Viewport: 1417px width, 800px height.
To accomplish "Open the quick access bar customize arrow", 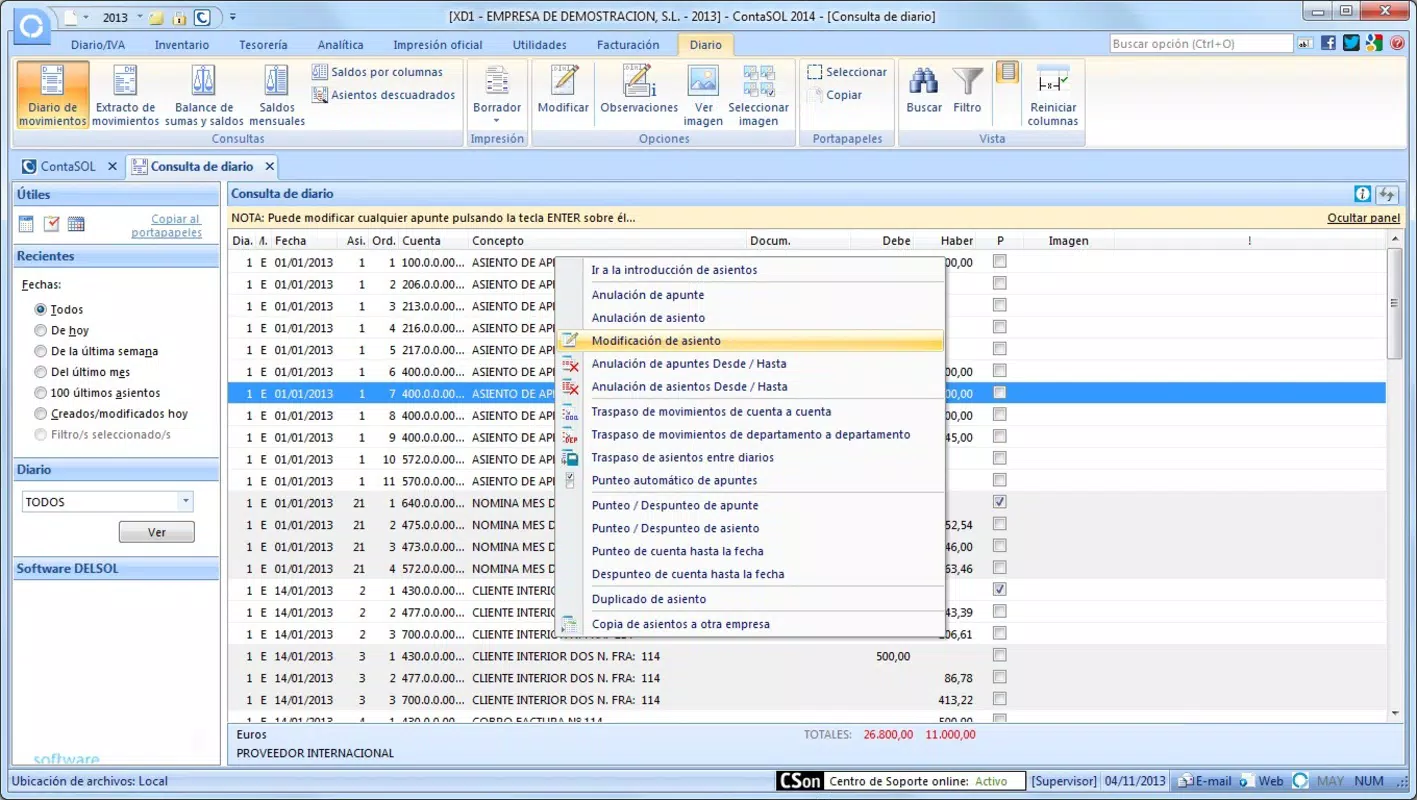I will (232, 18).
